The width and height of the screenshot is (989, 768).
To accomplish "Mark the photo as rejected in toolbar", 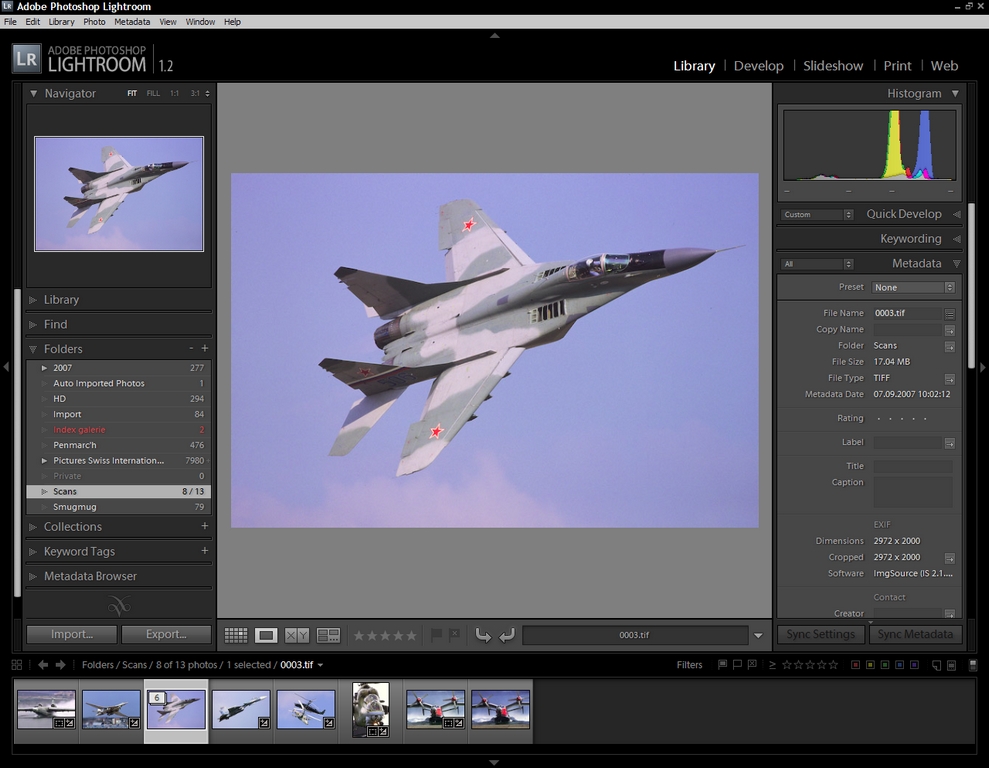I will tap(454, 634).
